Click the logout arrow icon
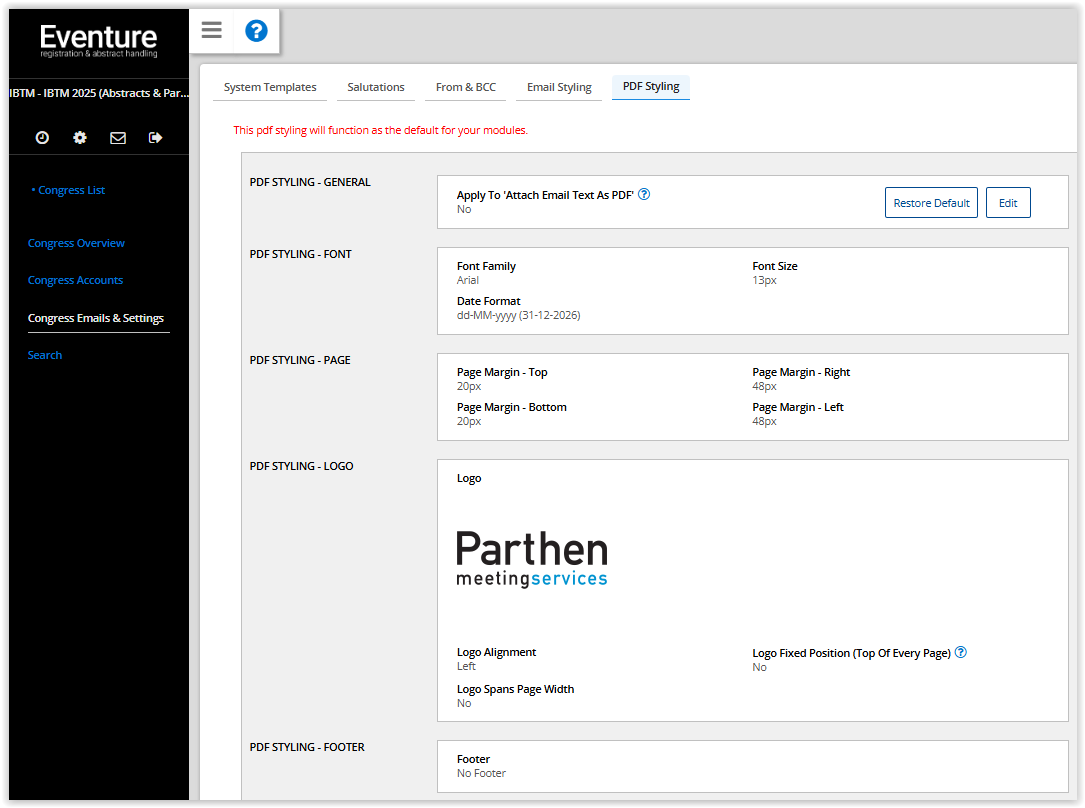Screen dimensions: 1085x808 (155, 138)
